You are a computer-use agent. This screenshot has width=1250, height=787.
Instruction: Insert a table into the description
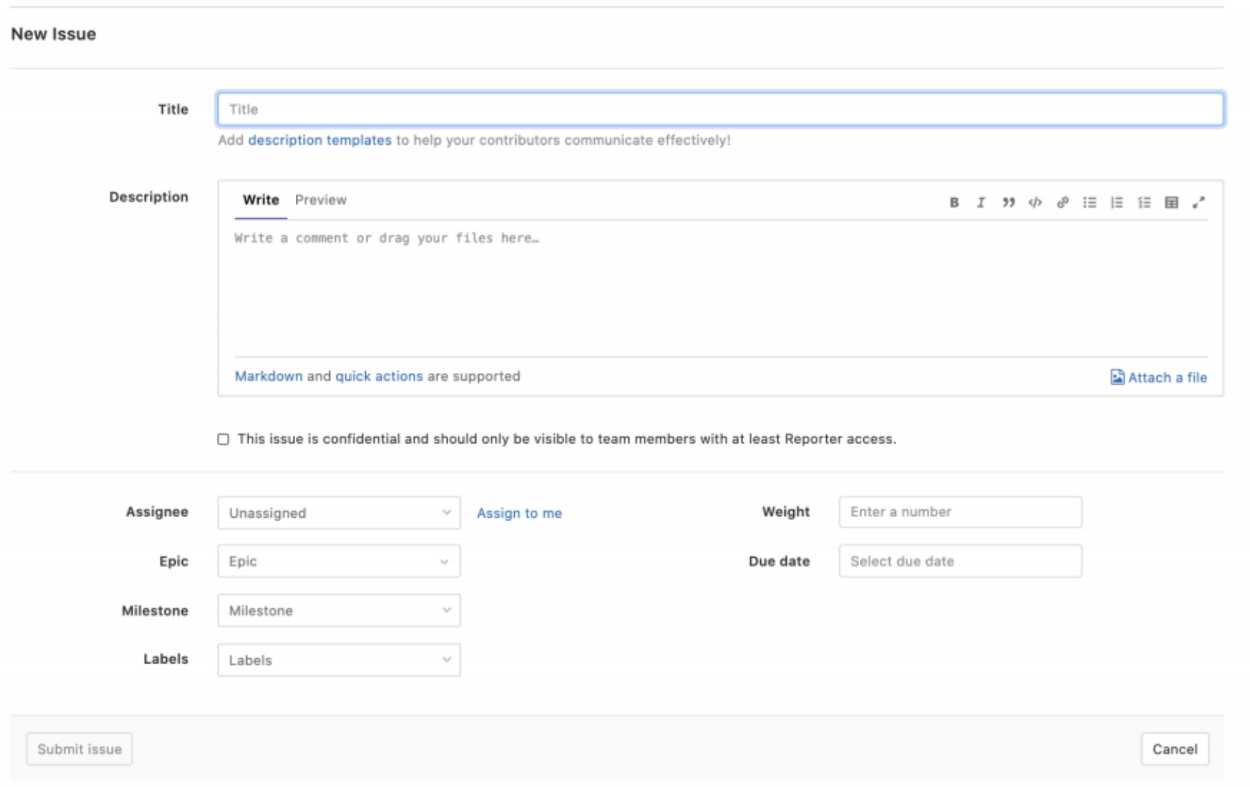click(x=1171, y=202)
